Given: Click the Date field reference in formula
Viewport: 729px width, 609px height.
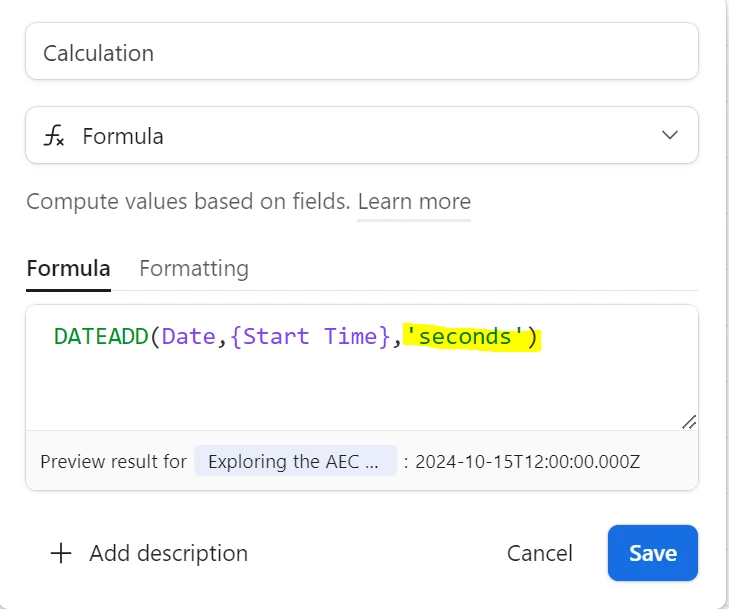Looking at the screenshot, I should 188,337.
